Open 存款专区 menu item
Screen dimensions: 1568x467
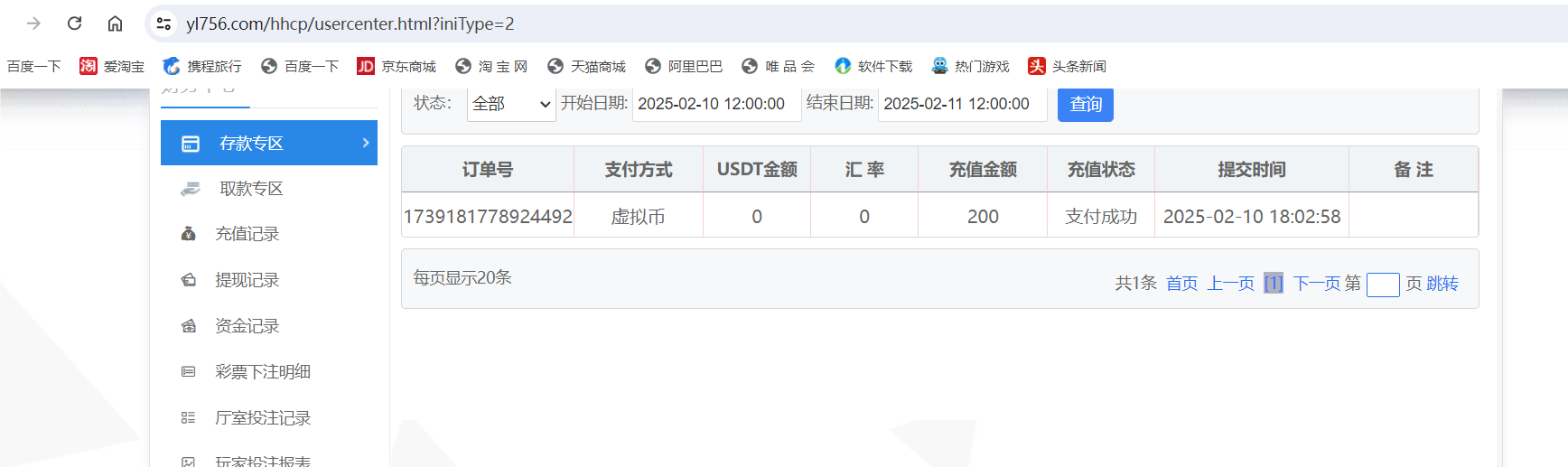269,143
